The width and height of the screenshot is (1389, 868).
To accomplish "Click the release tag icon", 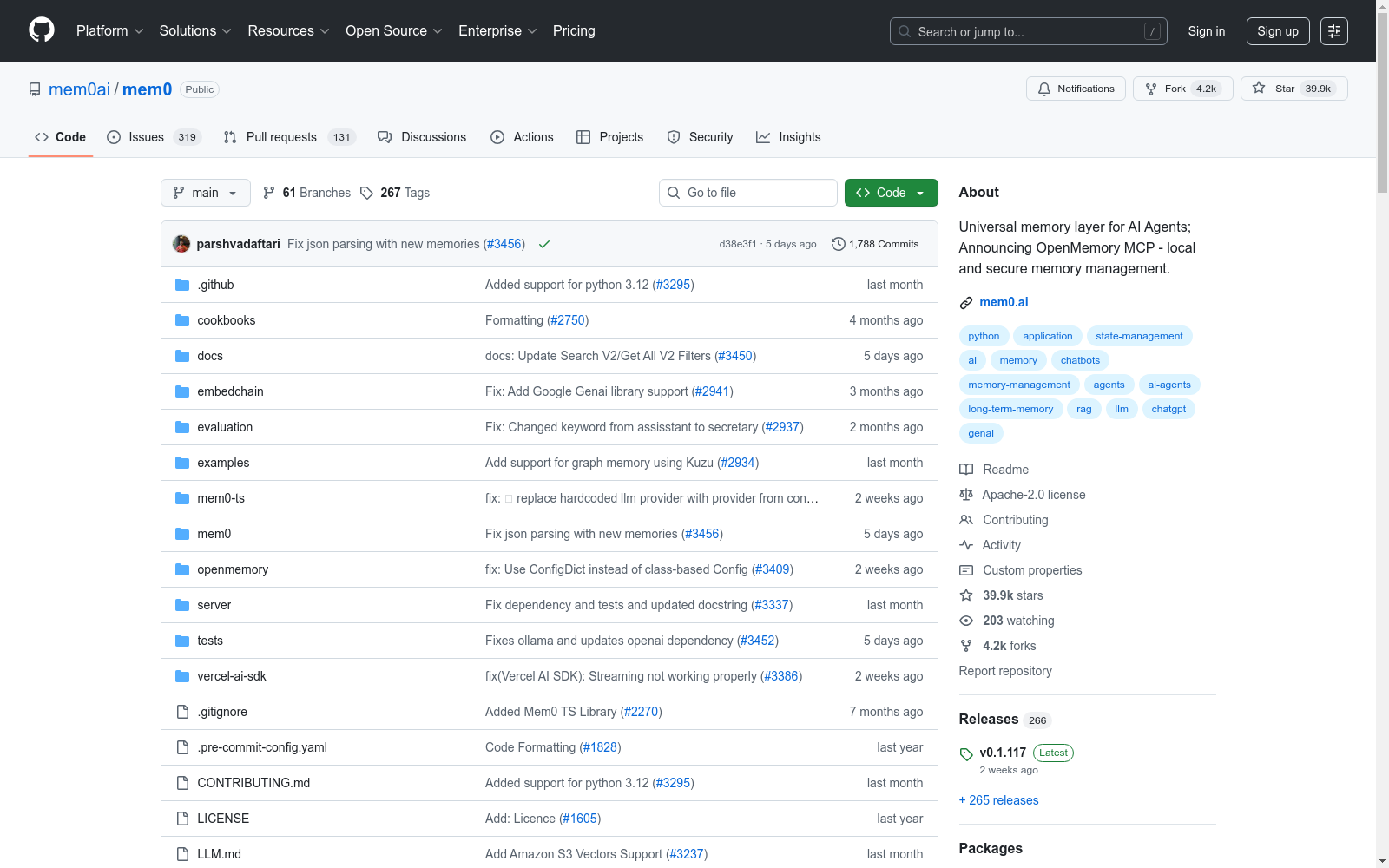I will pos(966,753).
